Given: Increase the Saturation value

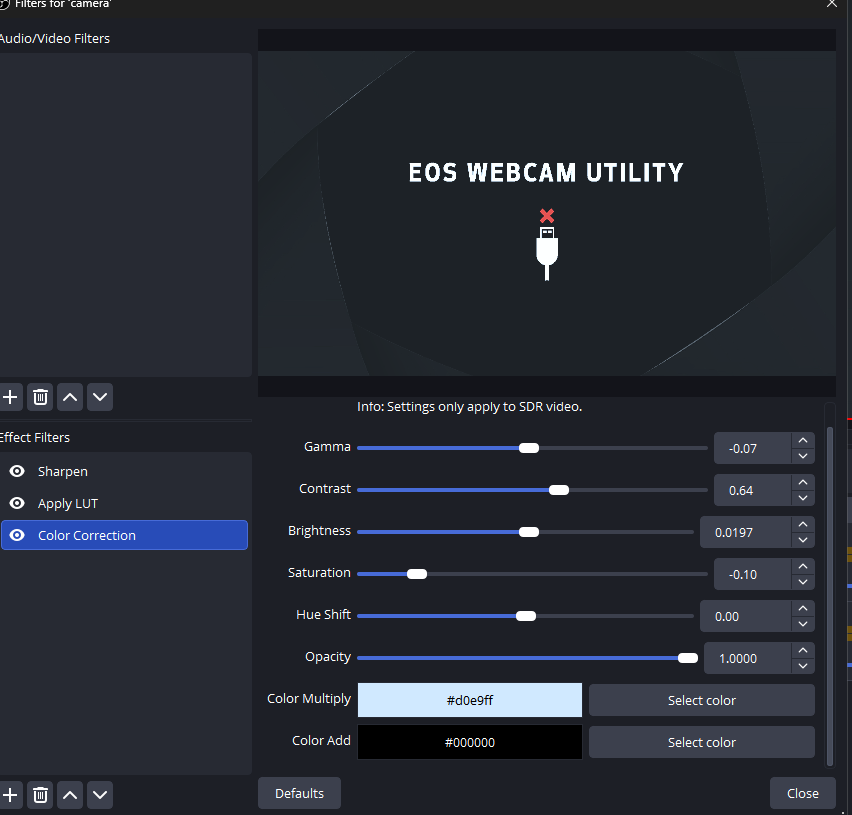Looking at the screenshot, I should coord(803,567).
